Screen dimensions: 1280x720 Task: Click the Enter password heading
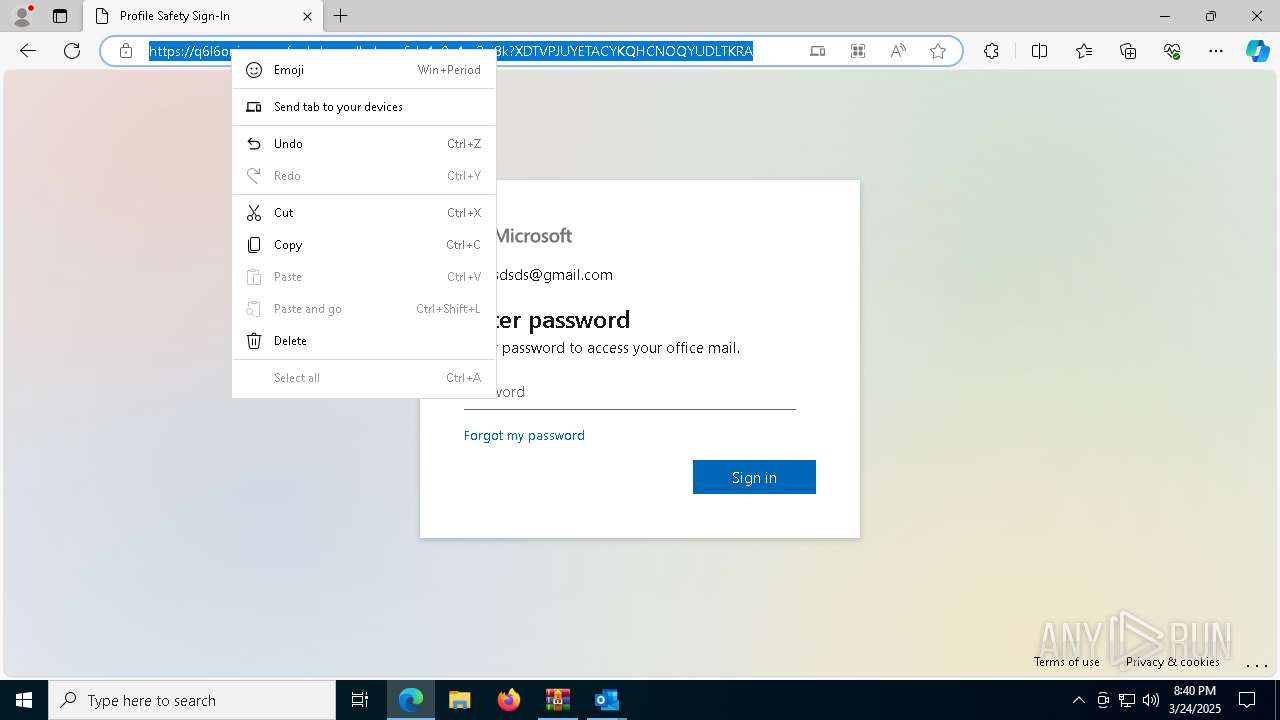click(563, 320)
